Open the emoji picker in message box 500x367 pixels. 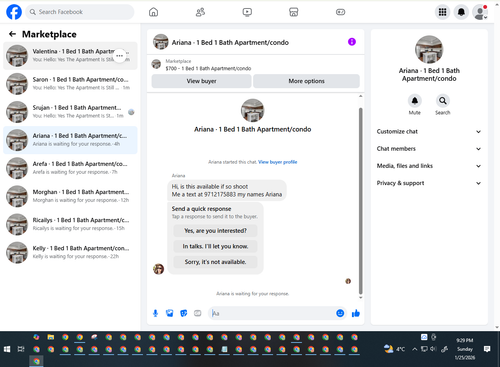click(340, 313)
